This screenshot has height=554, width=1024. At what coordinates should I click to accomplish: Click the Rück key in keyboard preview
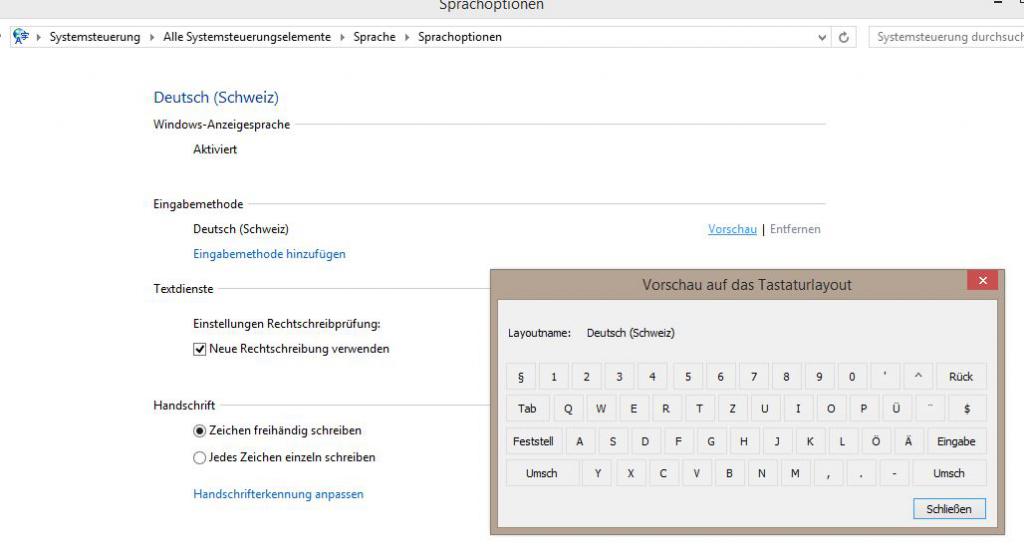tap(961, 376)
